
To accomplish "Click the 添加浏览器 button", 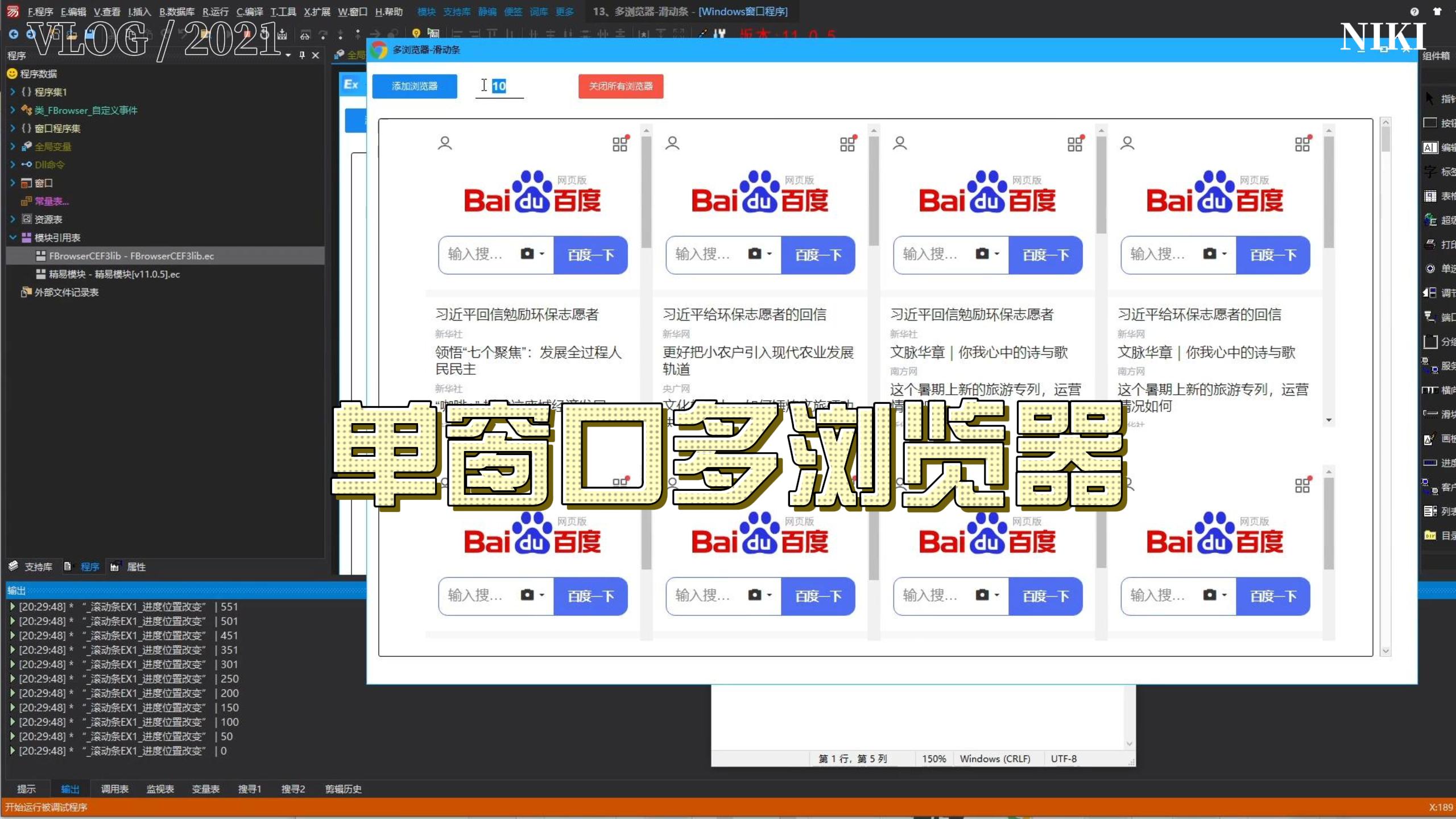I will (415, 86).
